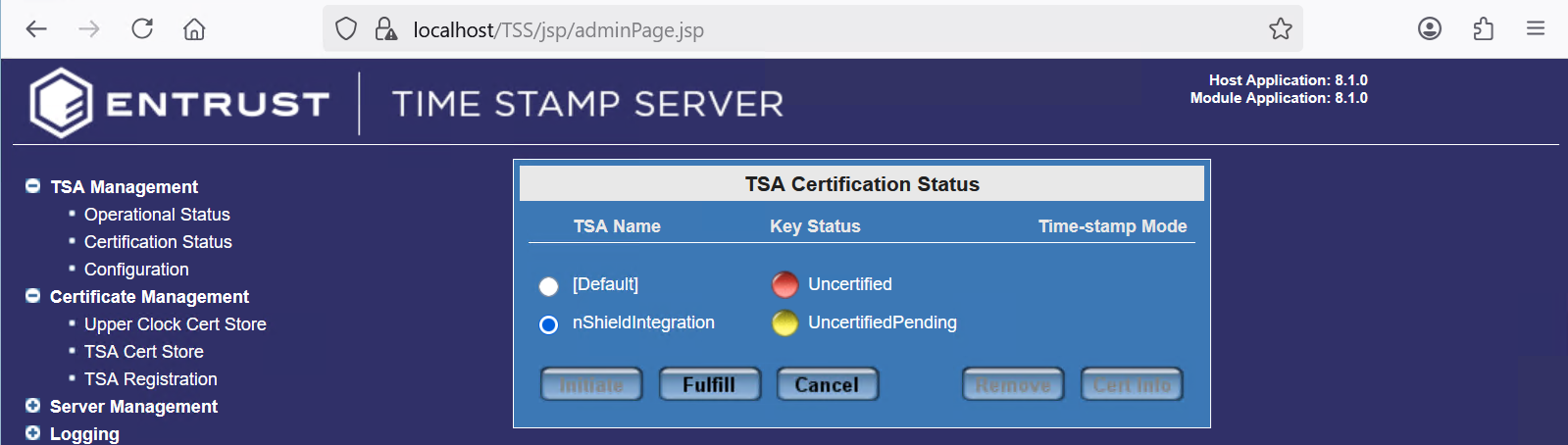
Task: Collapse the Certificate Management section
Action: point(32,295)
